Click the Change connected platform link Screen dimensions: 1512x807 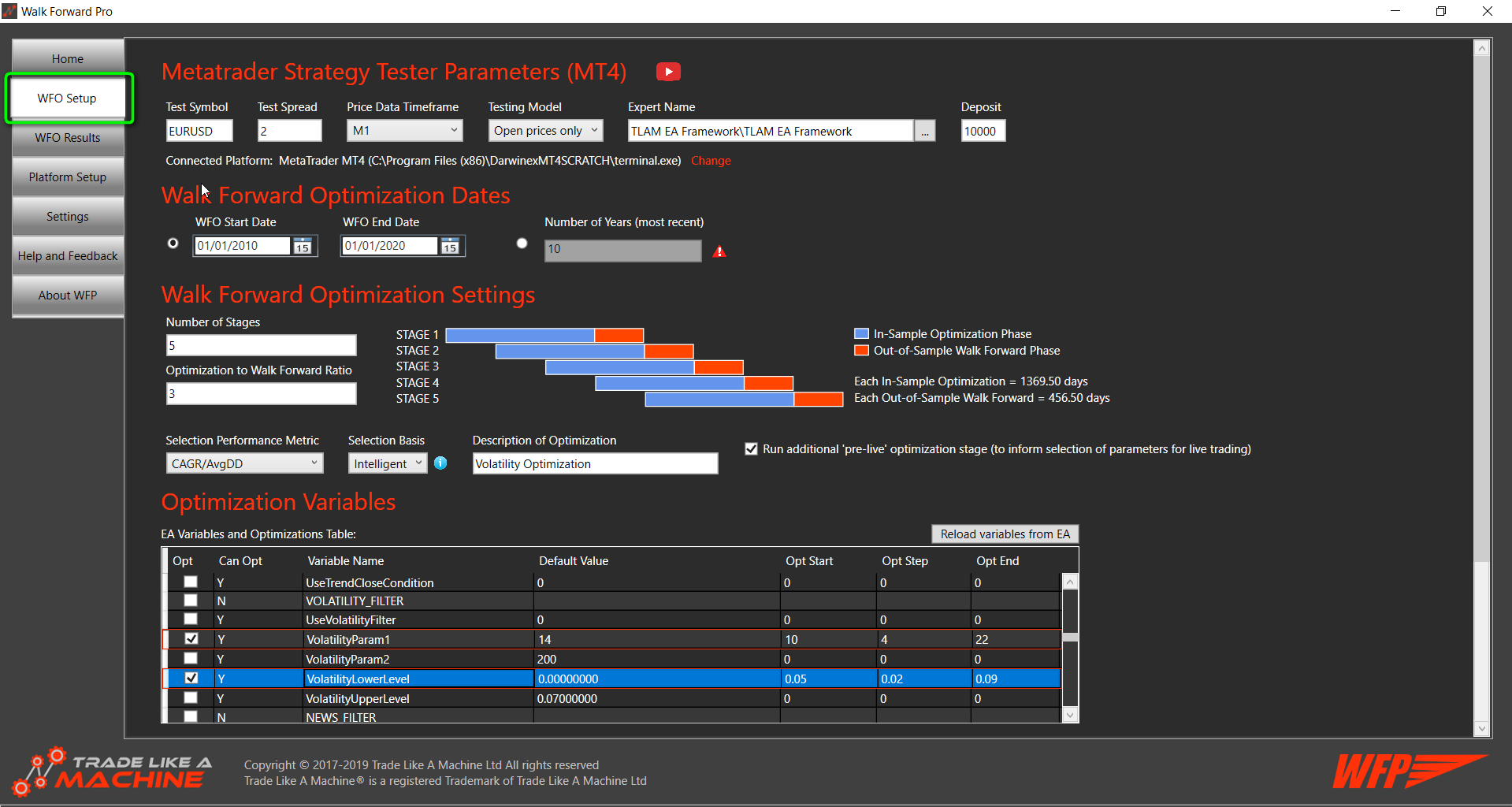[x=711, y=161]
